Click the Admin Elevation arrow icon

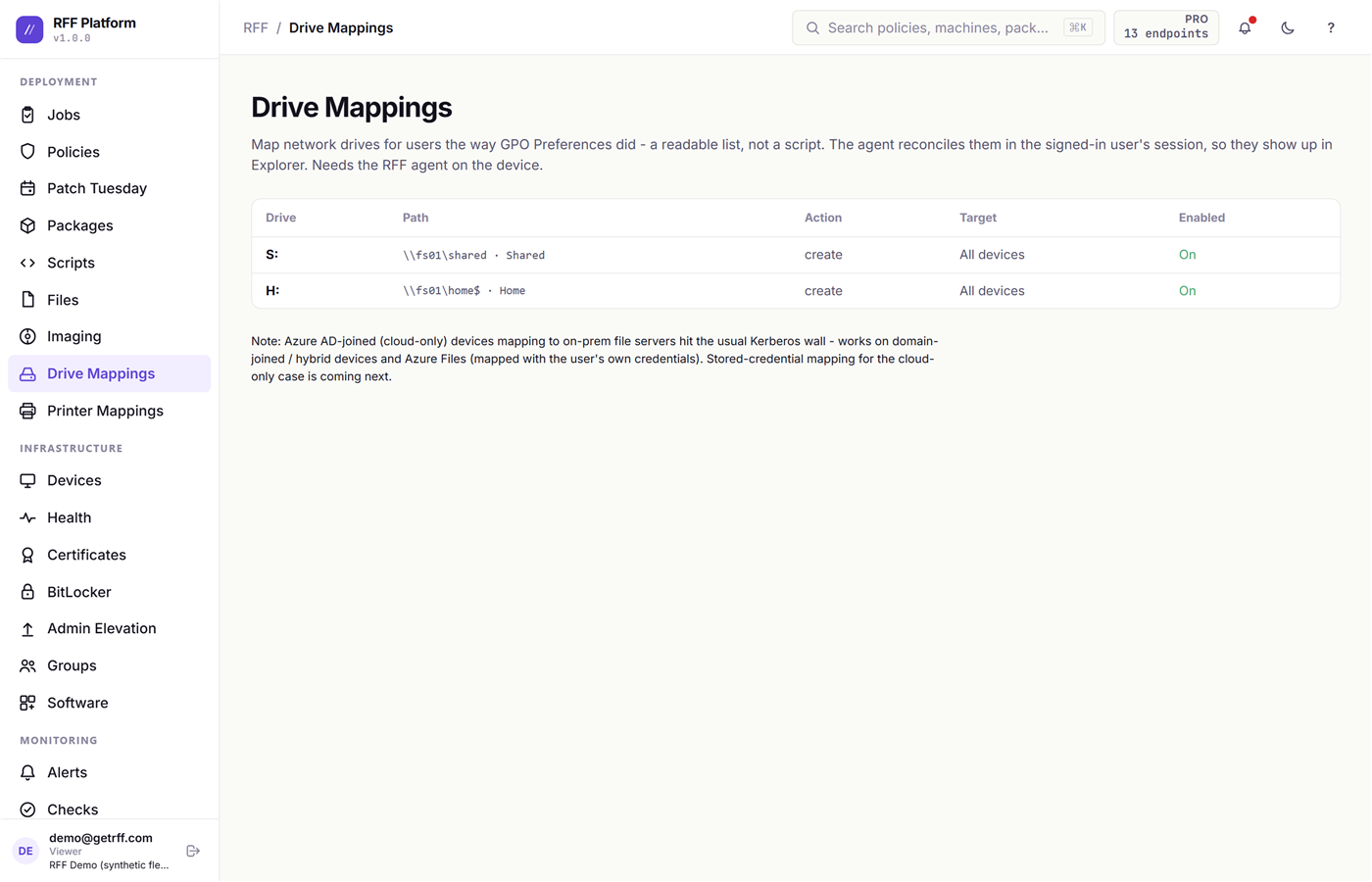click(x=27, y=628)
